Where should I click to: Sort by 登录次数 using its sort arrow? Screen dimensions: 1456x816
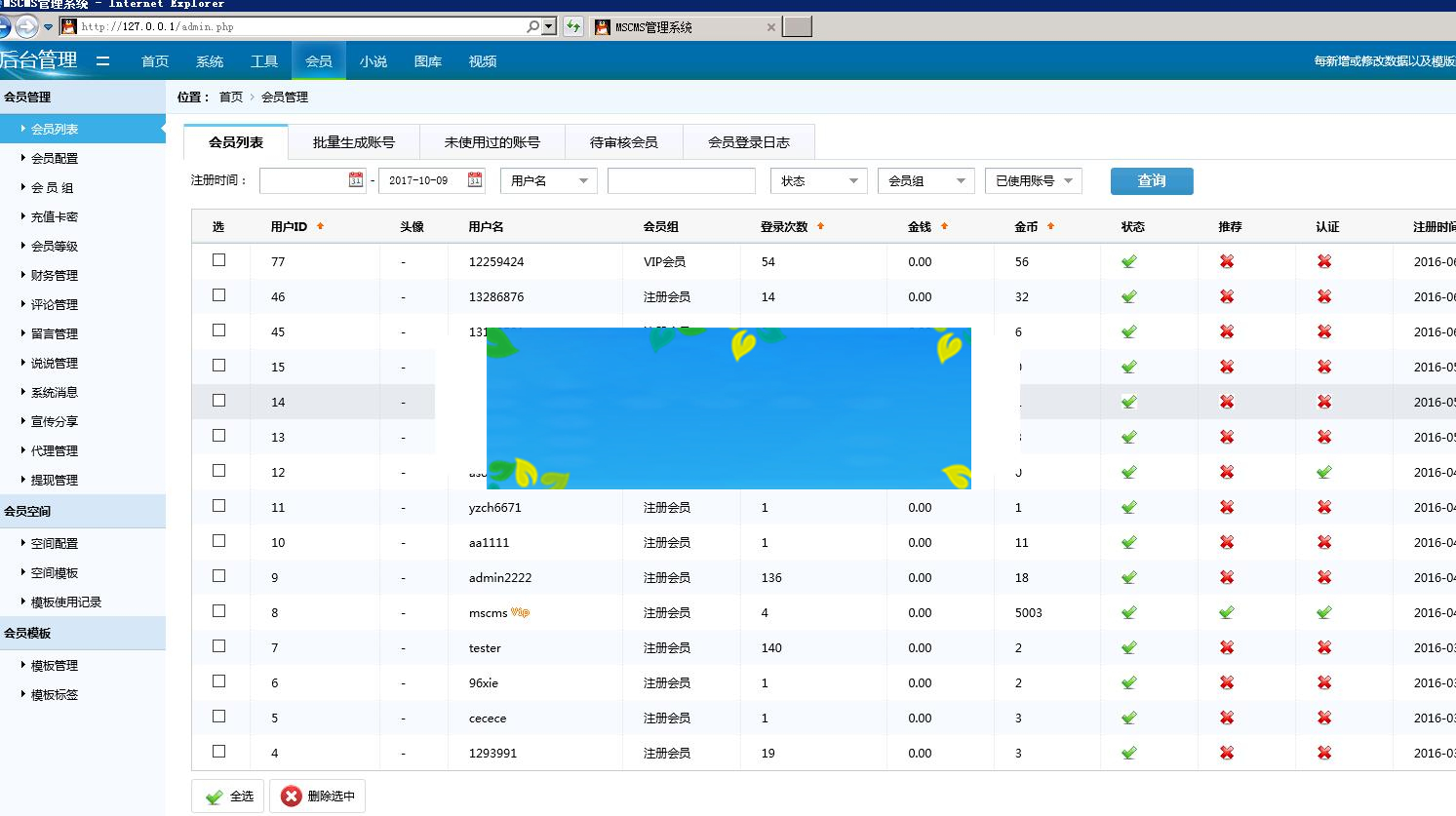(820, 226)
